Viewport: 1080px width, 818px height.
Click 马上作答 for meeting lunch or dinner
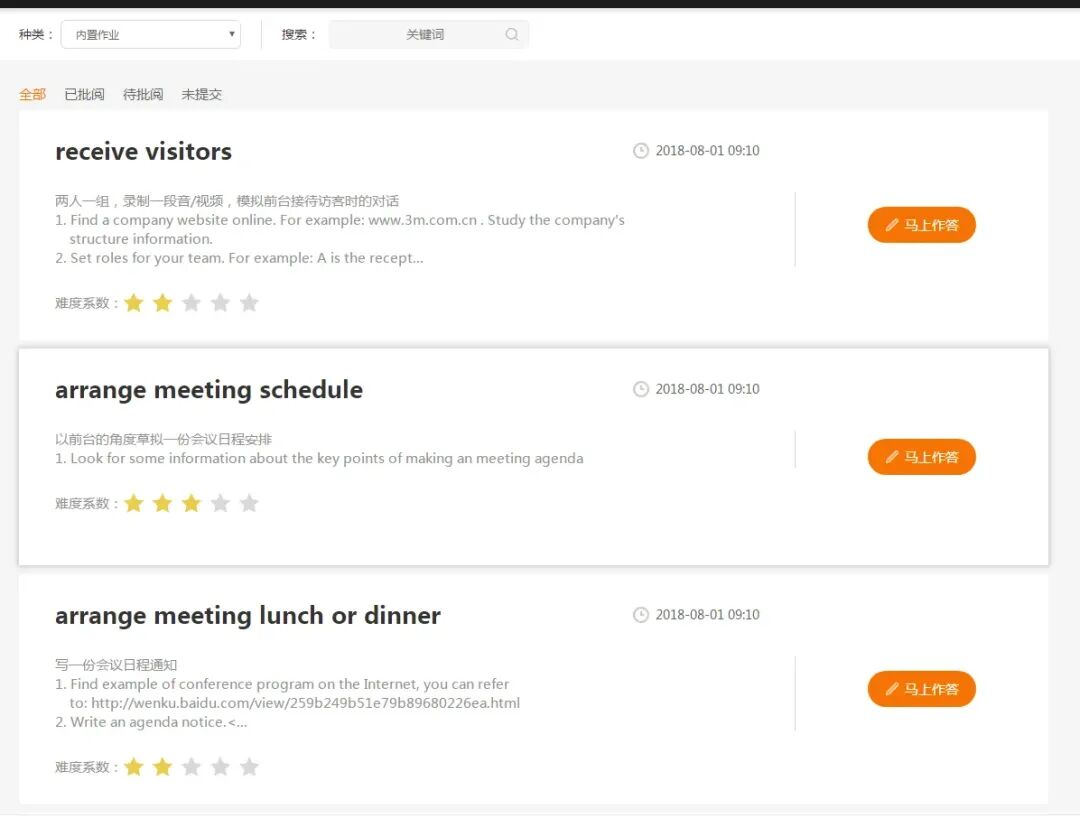coord(921,689)
